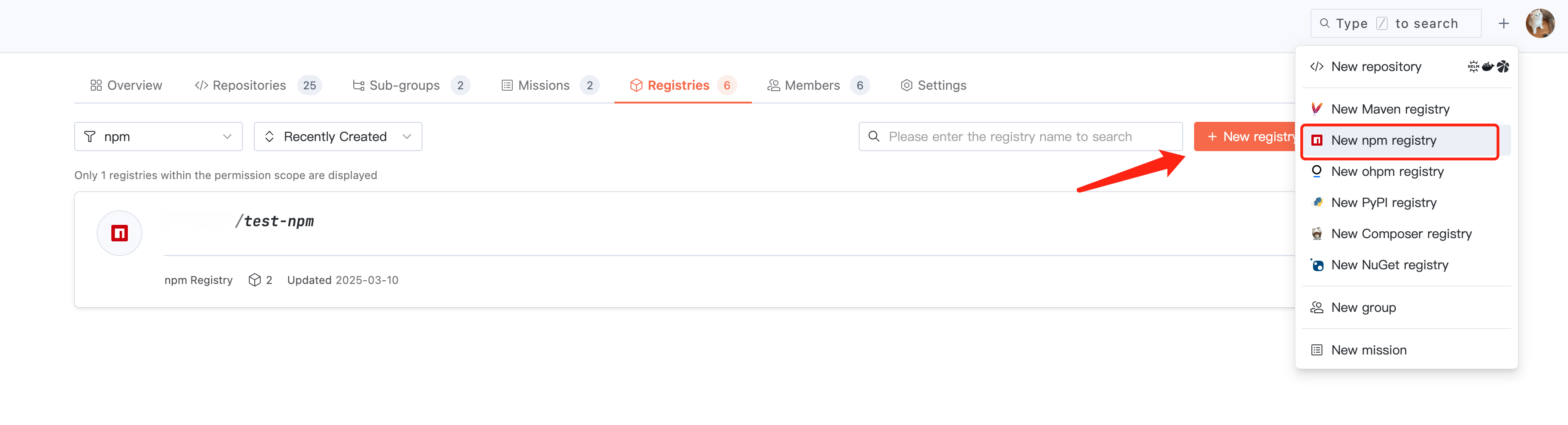1568x425 pixels.
Task: Focus the registry name search field
Action: (1029, 136)
